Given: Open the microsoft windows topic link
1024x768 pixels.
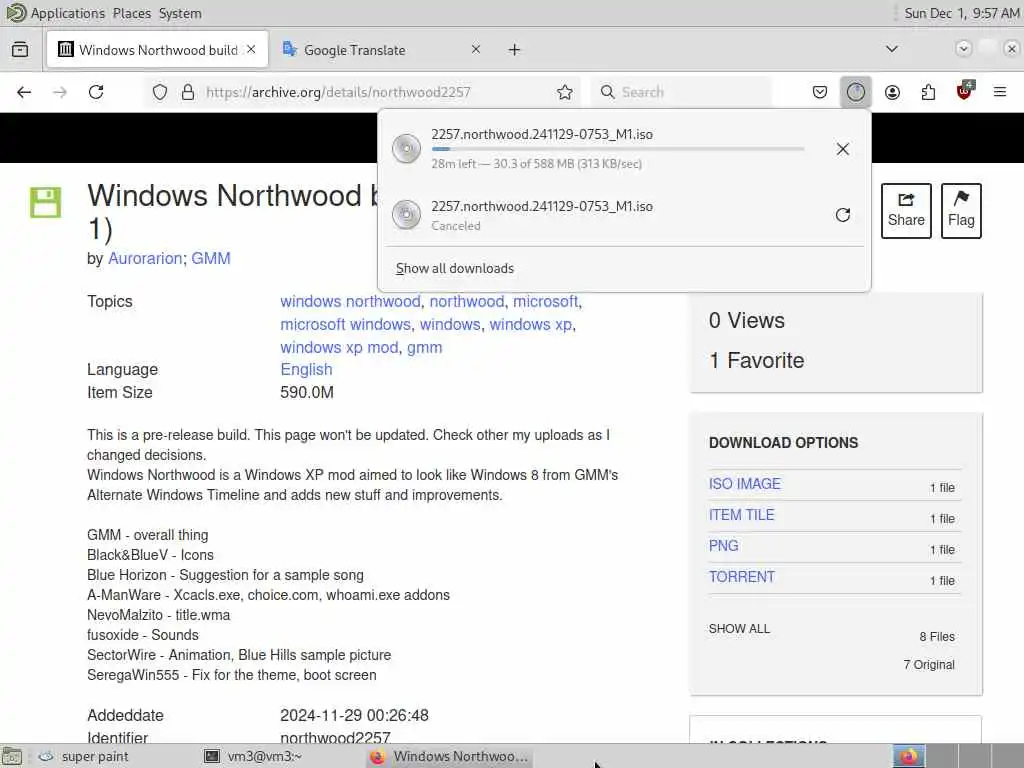Looking at the screenshot, I should 345,325.
